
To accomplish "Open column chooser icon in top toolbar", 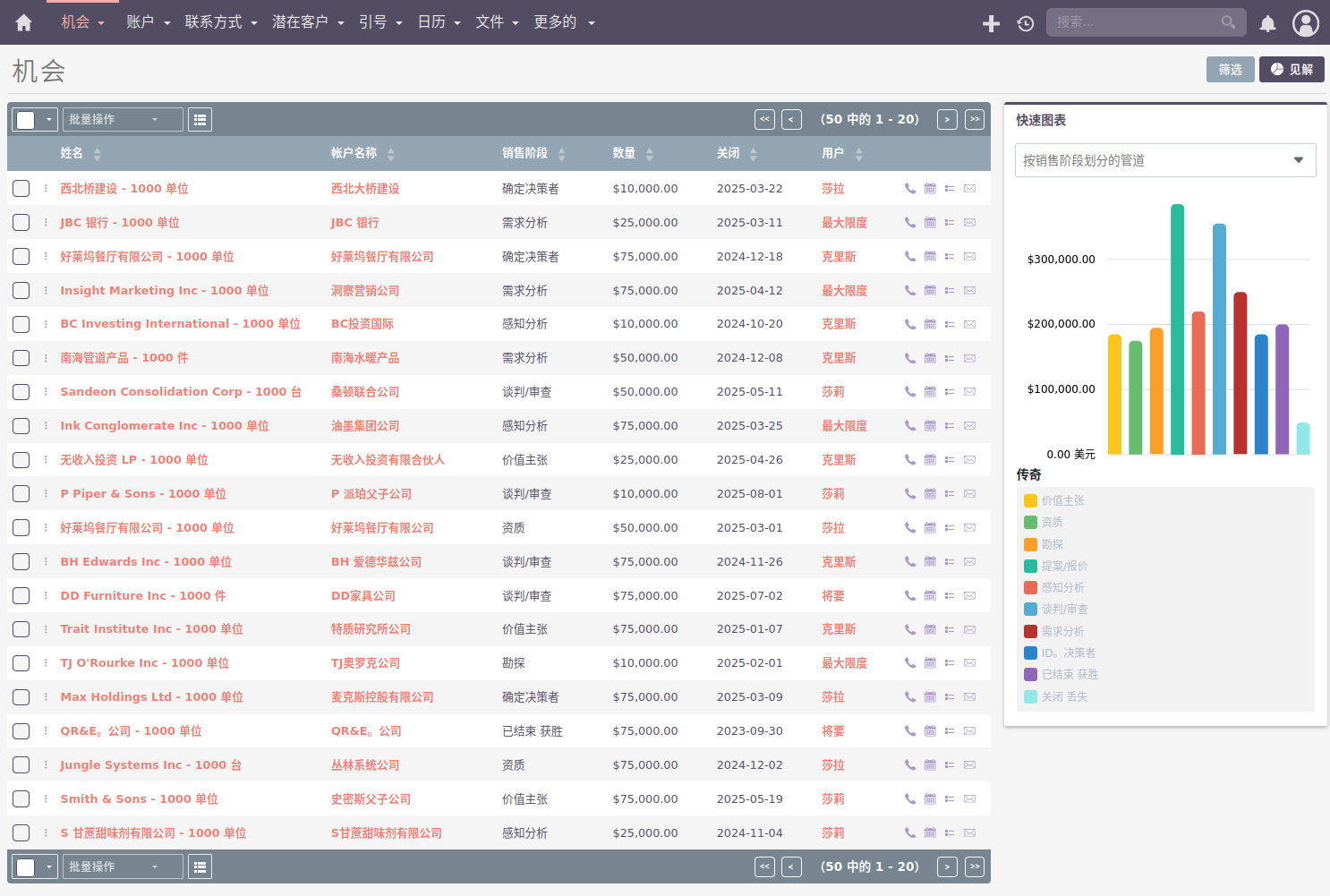I will pyautogui.click(x=200, y=119).
